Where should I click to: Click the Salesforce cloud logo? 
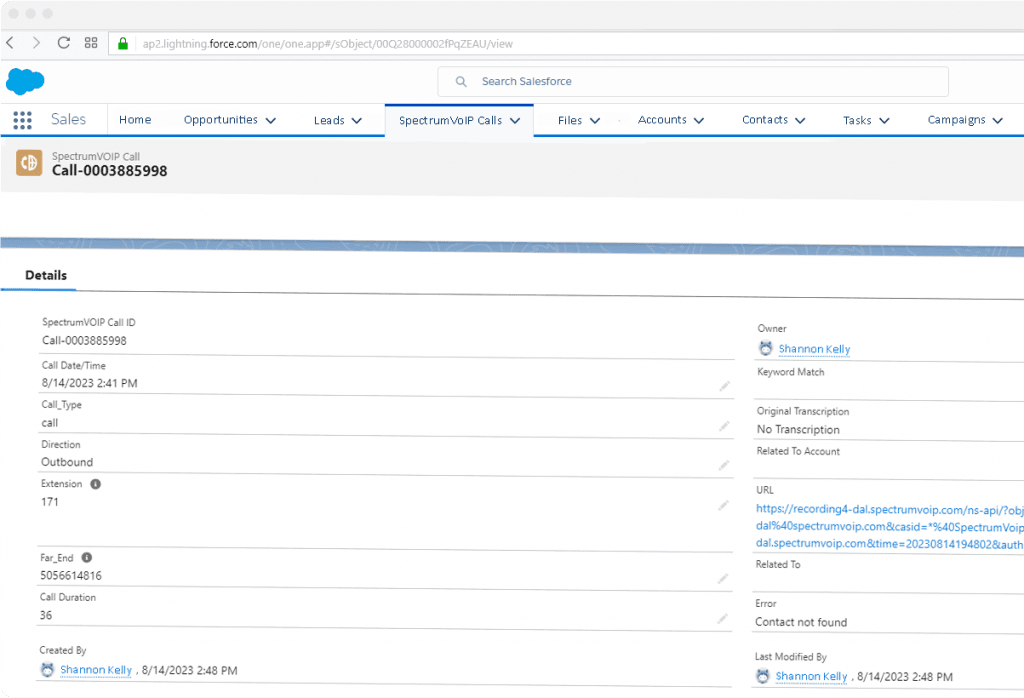click(x=24, y=81)
